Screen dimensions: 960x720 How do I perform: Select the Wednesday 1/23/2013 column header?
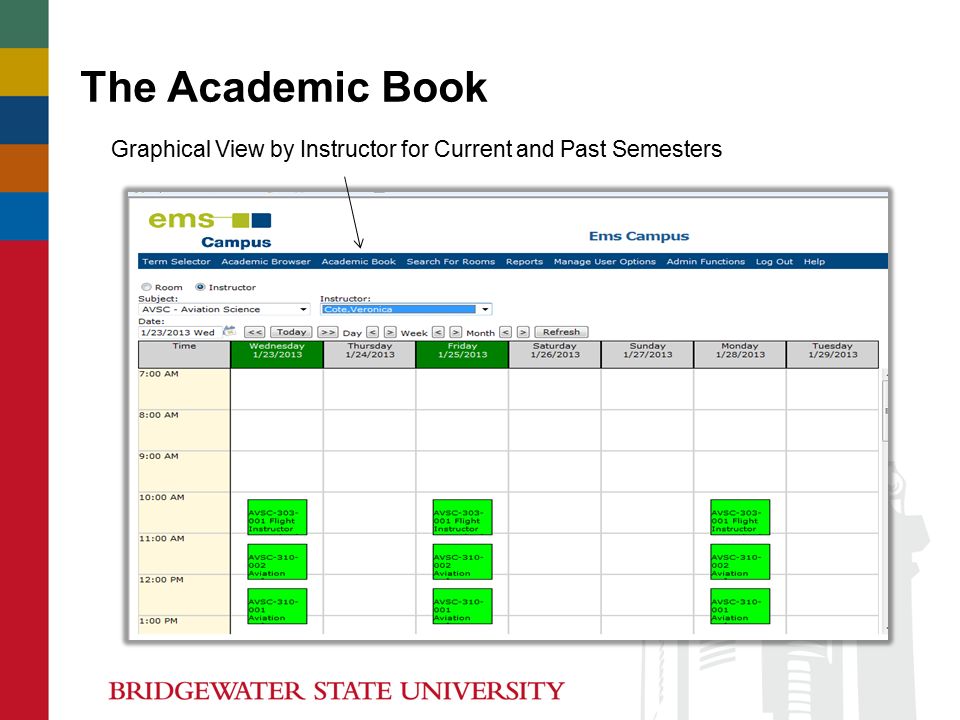(277, 354)
